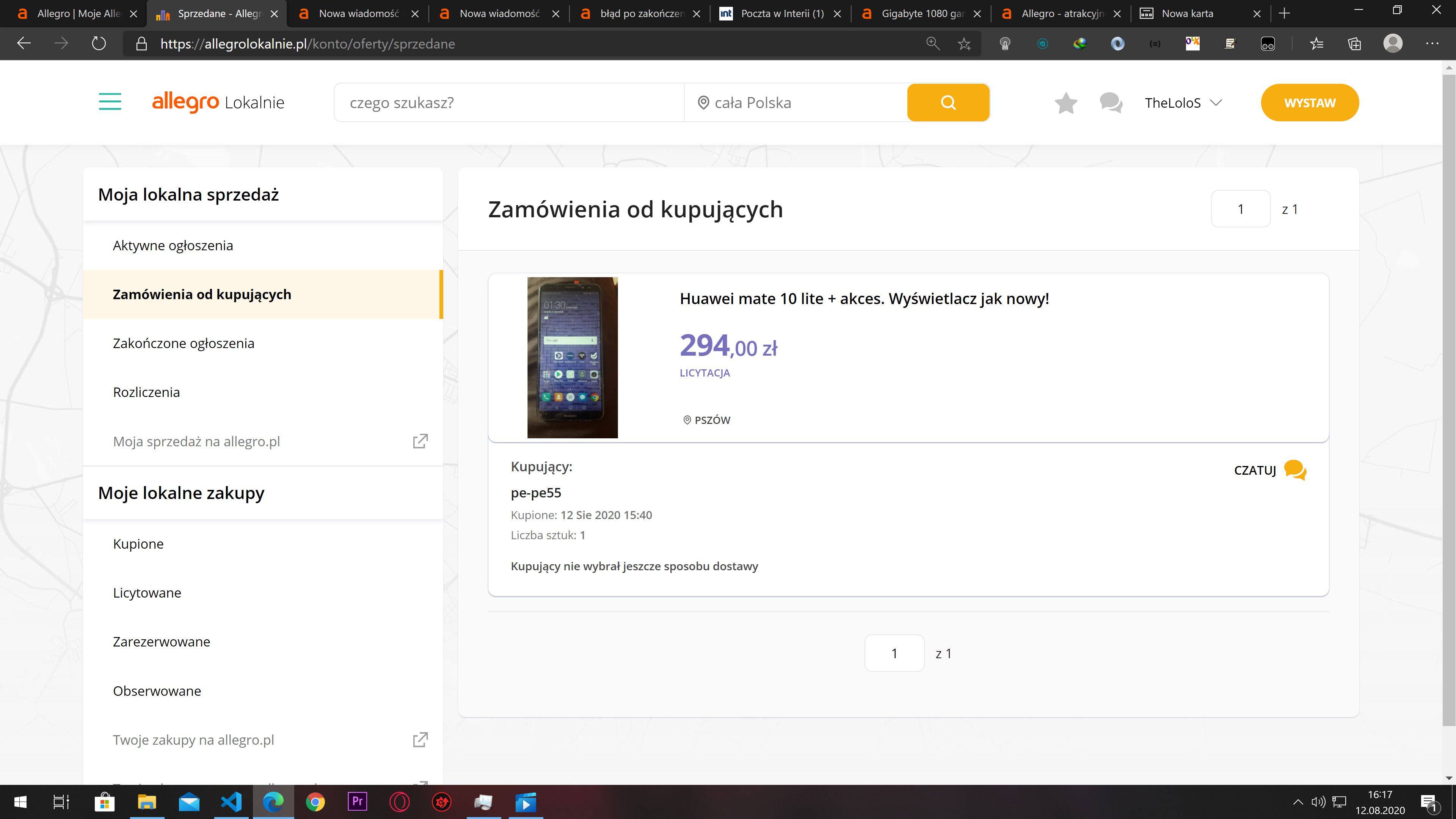Click the browser address bar URL

pos(308,44)
